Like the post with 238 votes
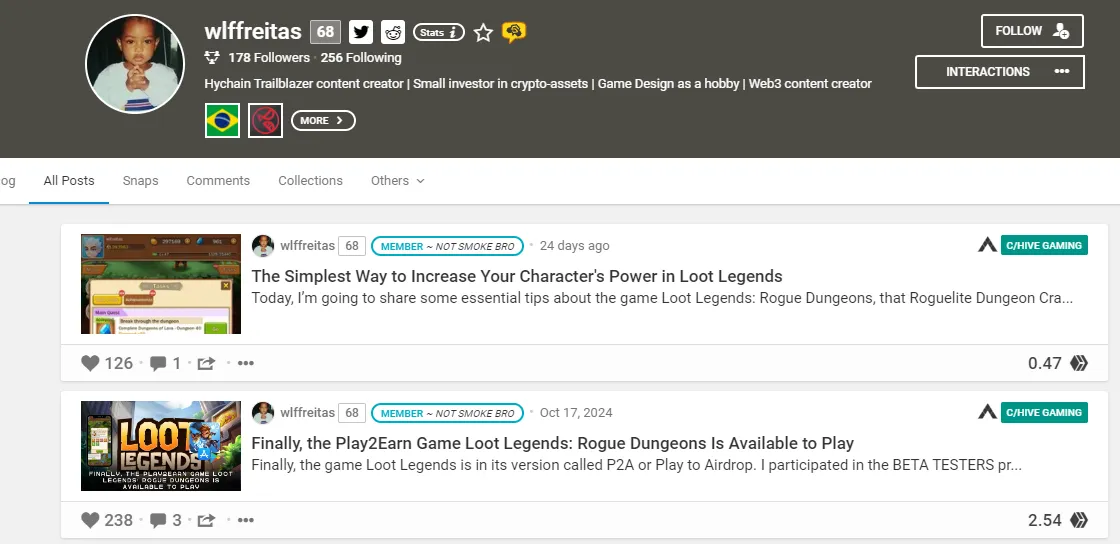 click(x=90, y=520)
